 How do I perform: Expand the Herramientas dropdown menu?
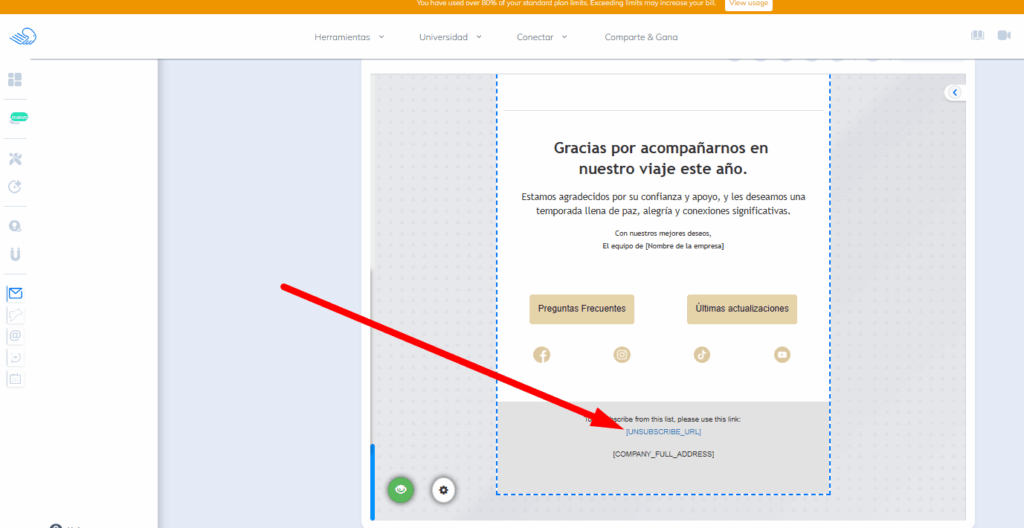pyautogui.click(x=349, y=37)
